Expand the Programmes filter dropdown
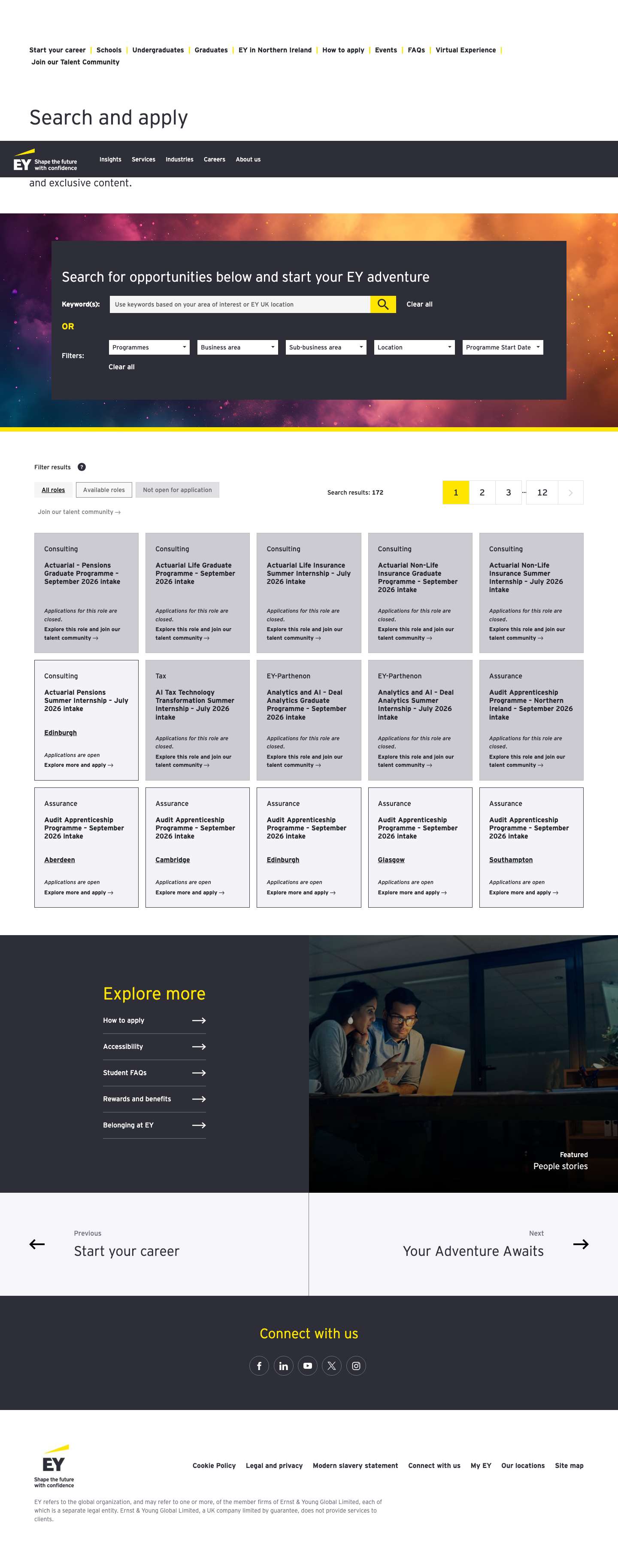Viewport: 618px width, 1568px height. click(149, 348)
